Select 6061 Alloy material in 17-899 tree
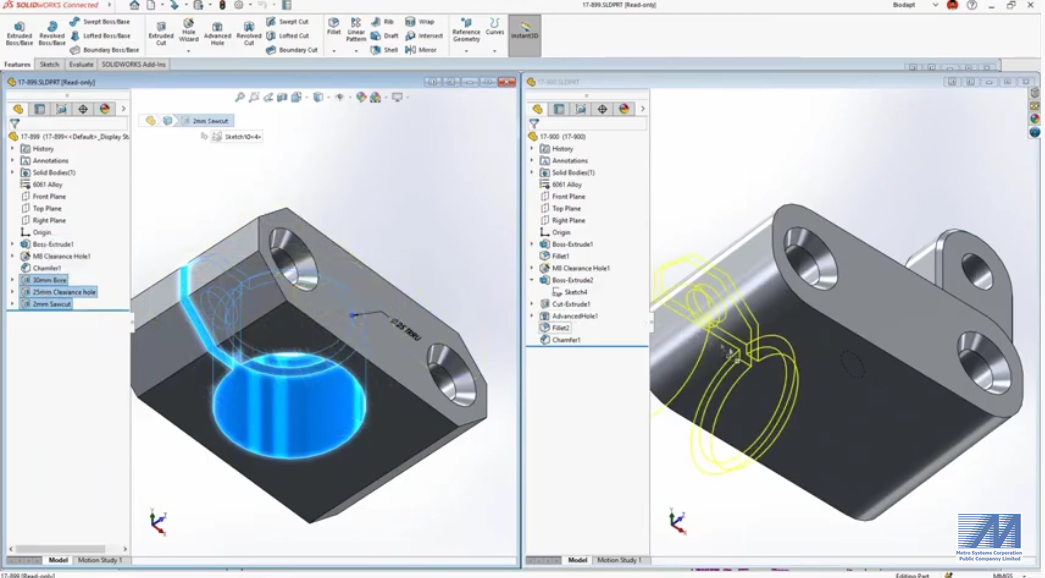Image resolution: width=1045 pixels, height=578 pixels. point(41,185)
